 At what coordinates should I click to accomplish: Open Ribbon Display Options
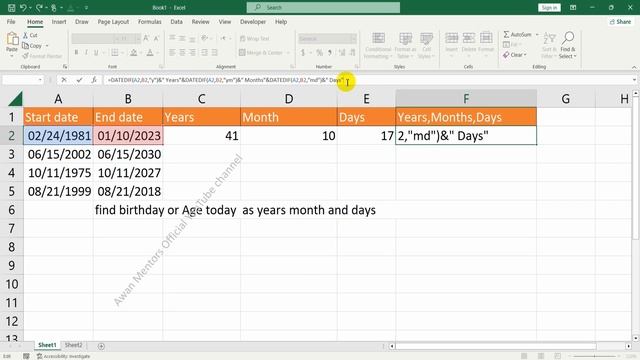[x=573, y=7]
